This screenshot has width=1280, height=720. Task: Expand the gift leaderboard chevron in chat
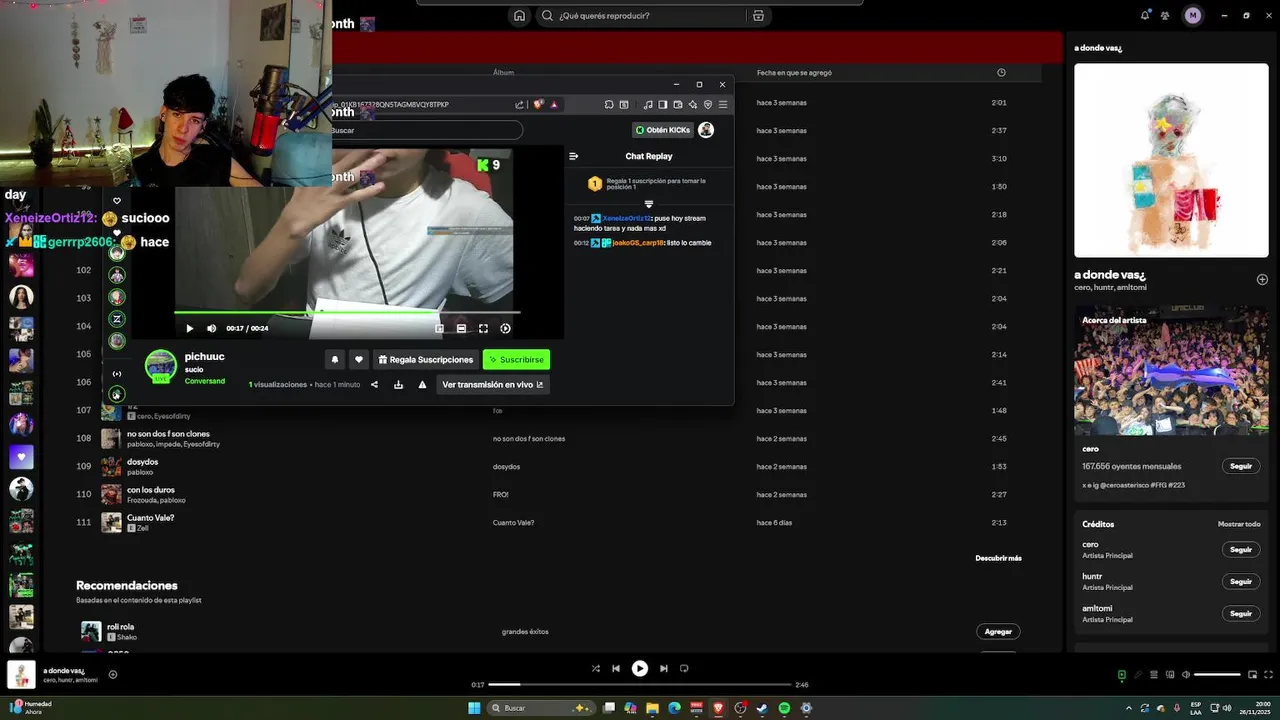coord(648,204)
